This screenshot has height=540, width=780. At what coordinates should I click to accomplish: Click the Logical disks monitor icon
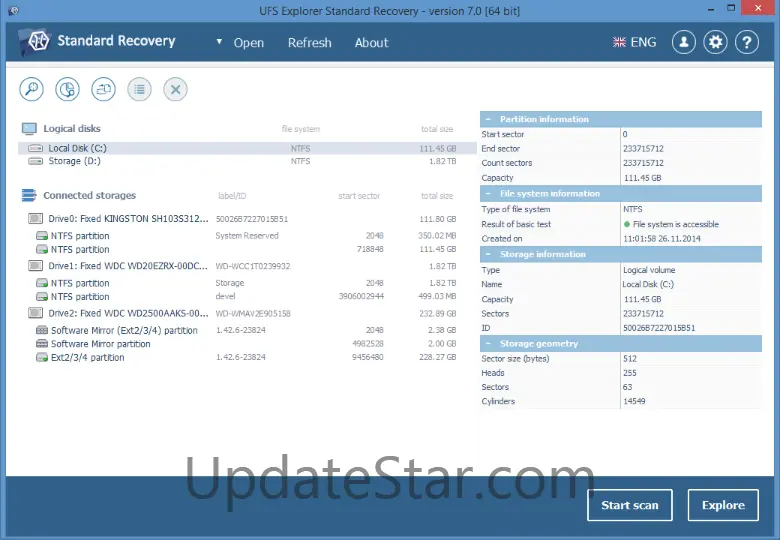29,129
